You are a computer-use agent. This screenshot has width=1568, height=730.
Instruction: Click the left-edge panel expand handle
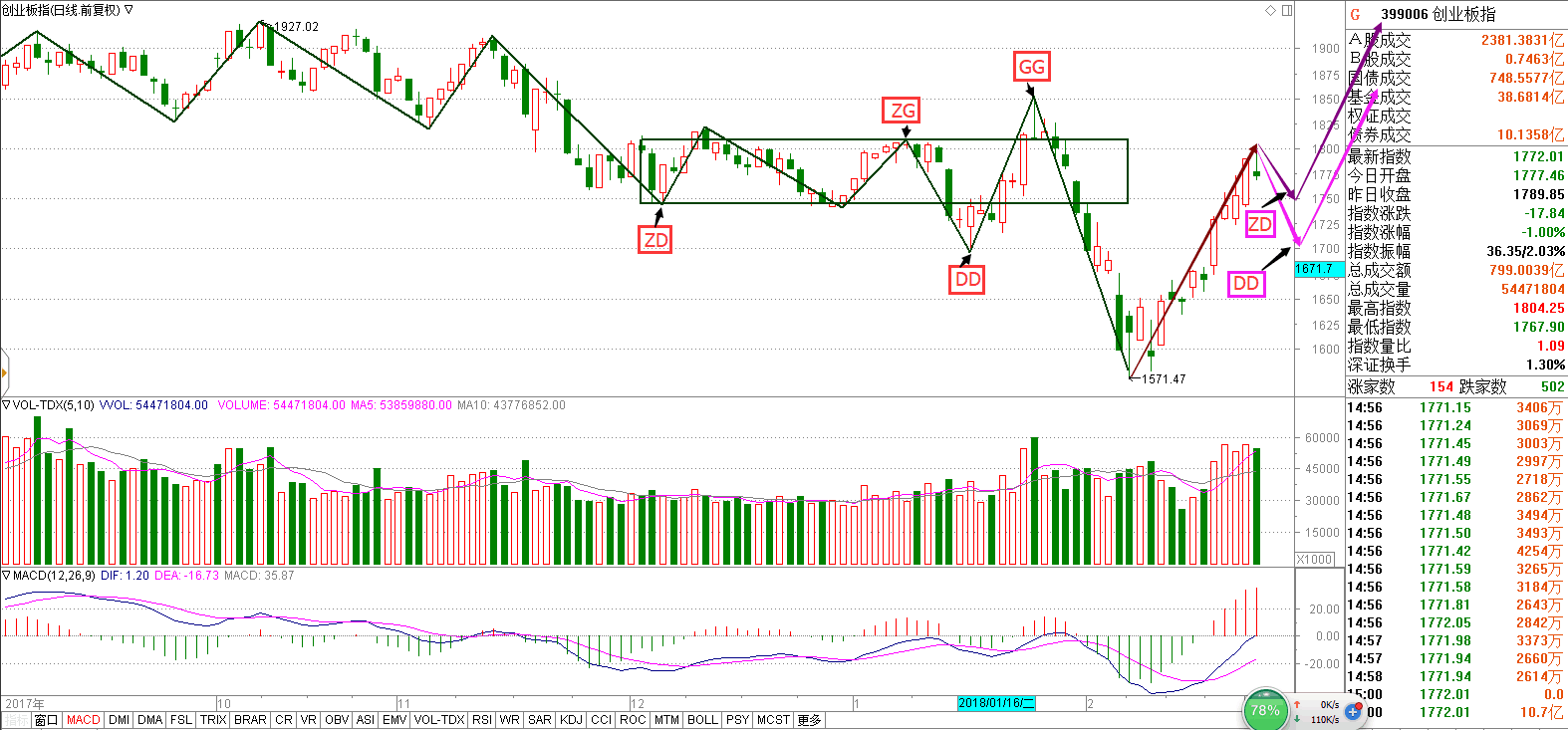click(4, 373)
